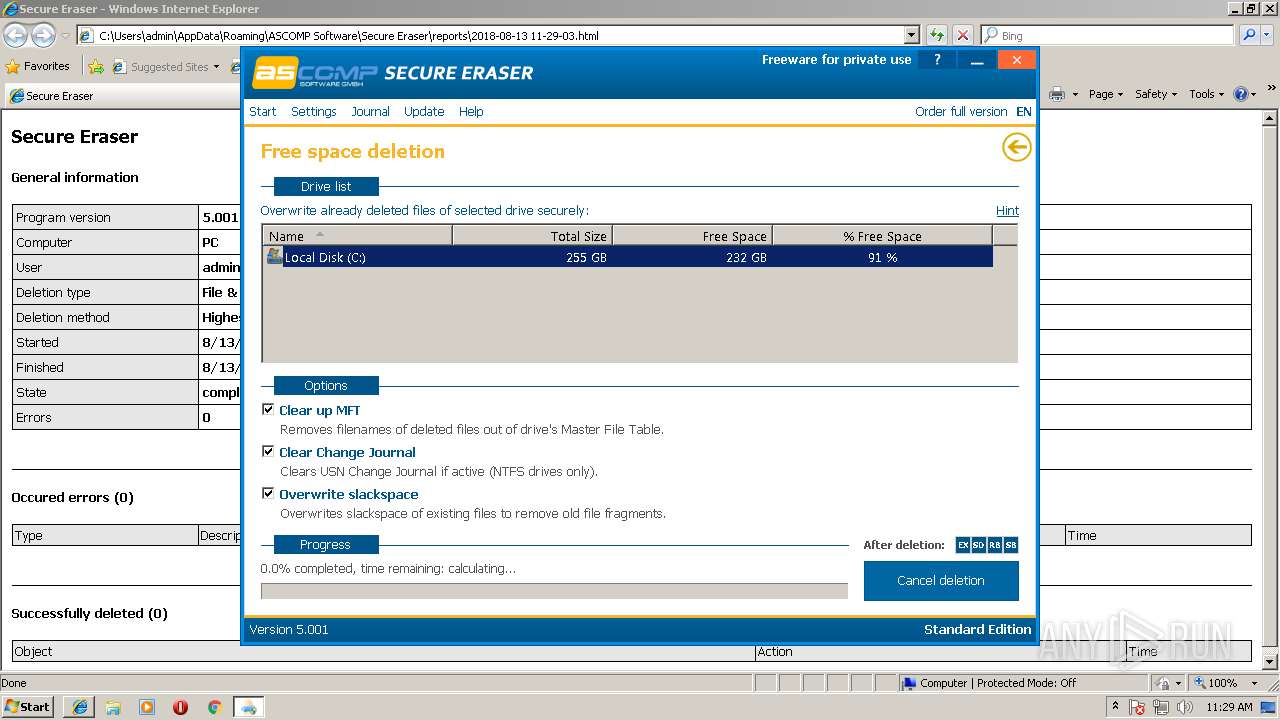Click Order full version link
Viewport: 1280px width, 720px height.
click(961, 111)
